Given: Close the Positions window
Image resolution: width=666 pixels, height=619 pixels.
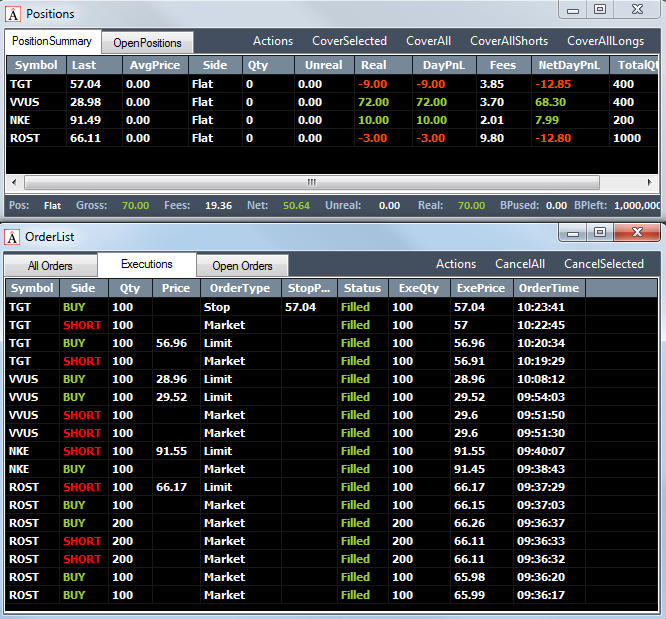Looking at the screenshot, I should 638,9.
